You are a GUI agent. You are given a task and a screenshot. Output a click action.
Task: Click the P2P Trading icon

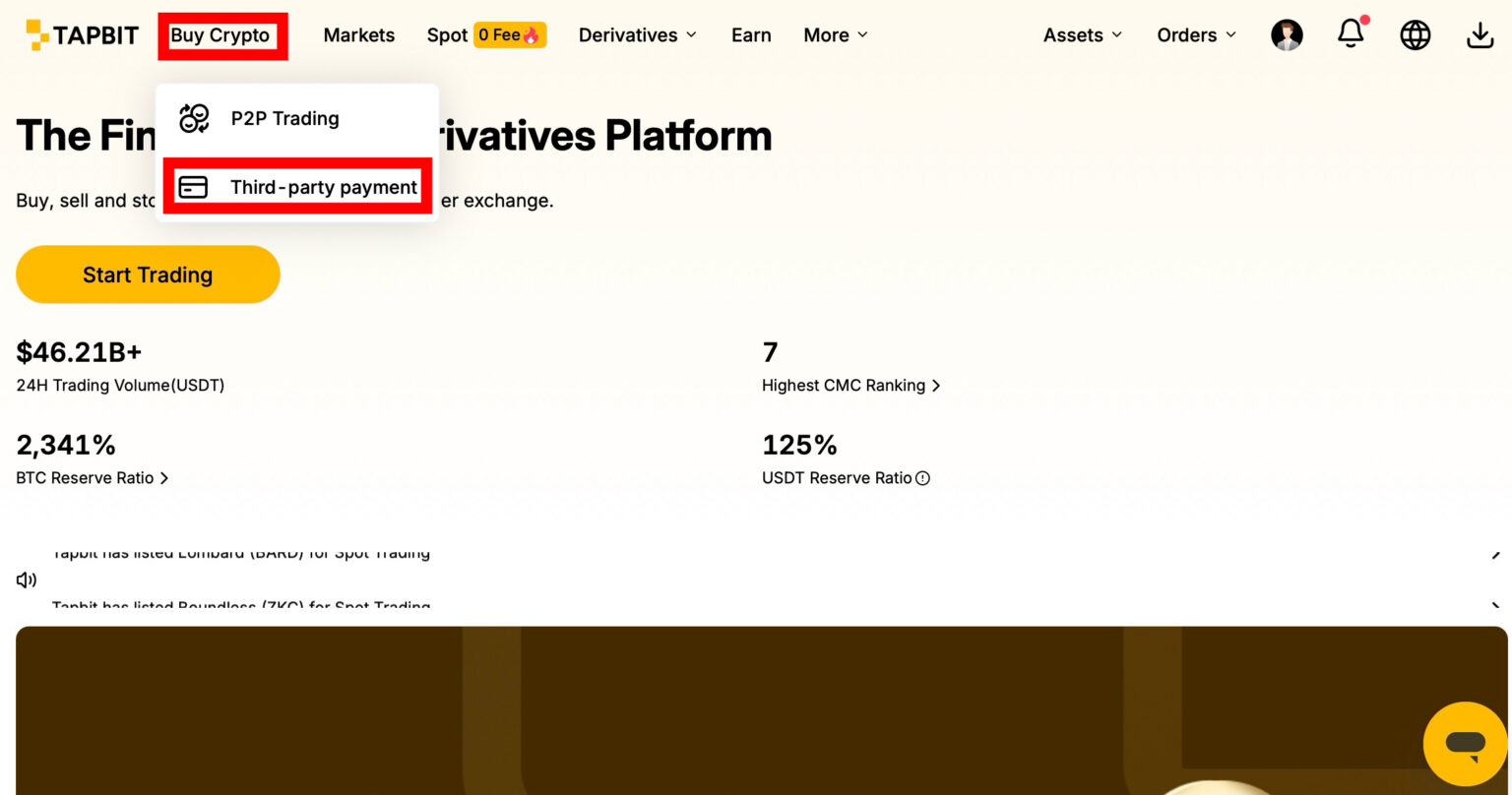194,119
